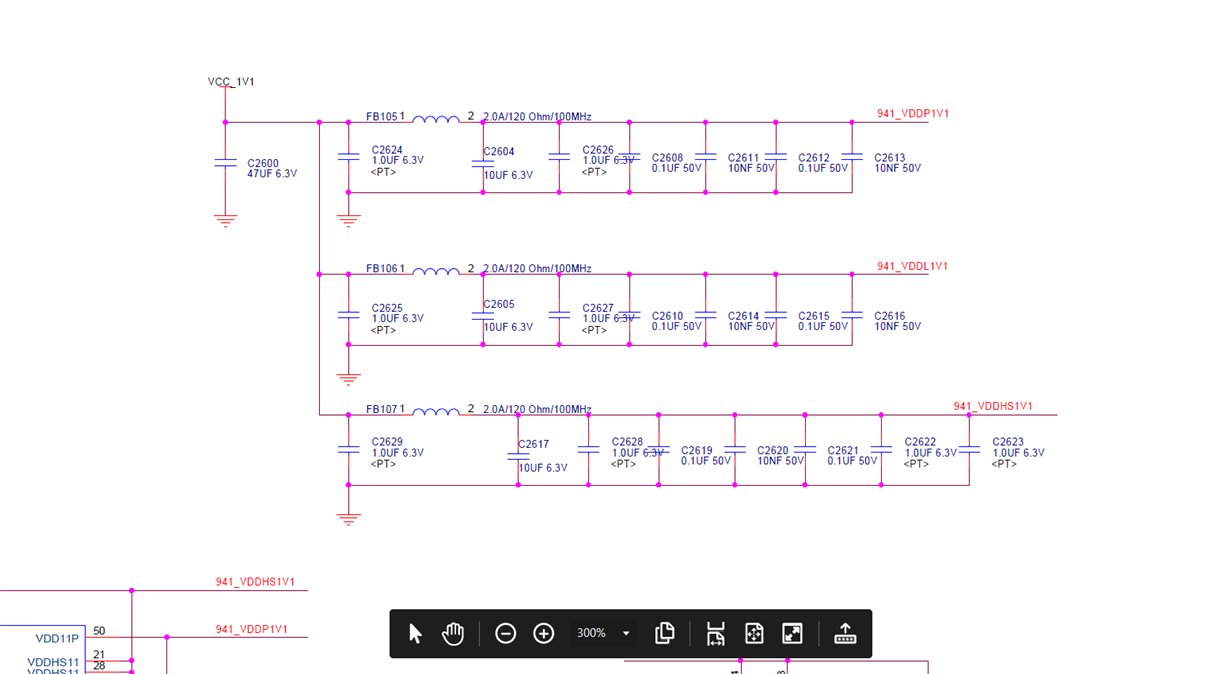Select the 941_VDDHS1V1 net label on the right
Image resolution: width=1230 pixels, height=674 pixels.
tap(993, 406)
